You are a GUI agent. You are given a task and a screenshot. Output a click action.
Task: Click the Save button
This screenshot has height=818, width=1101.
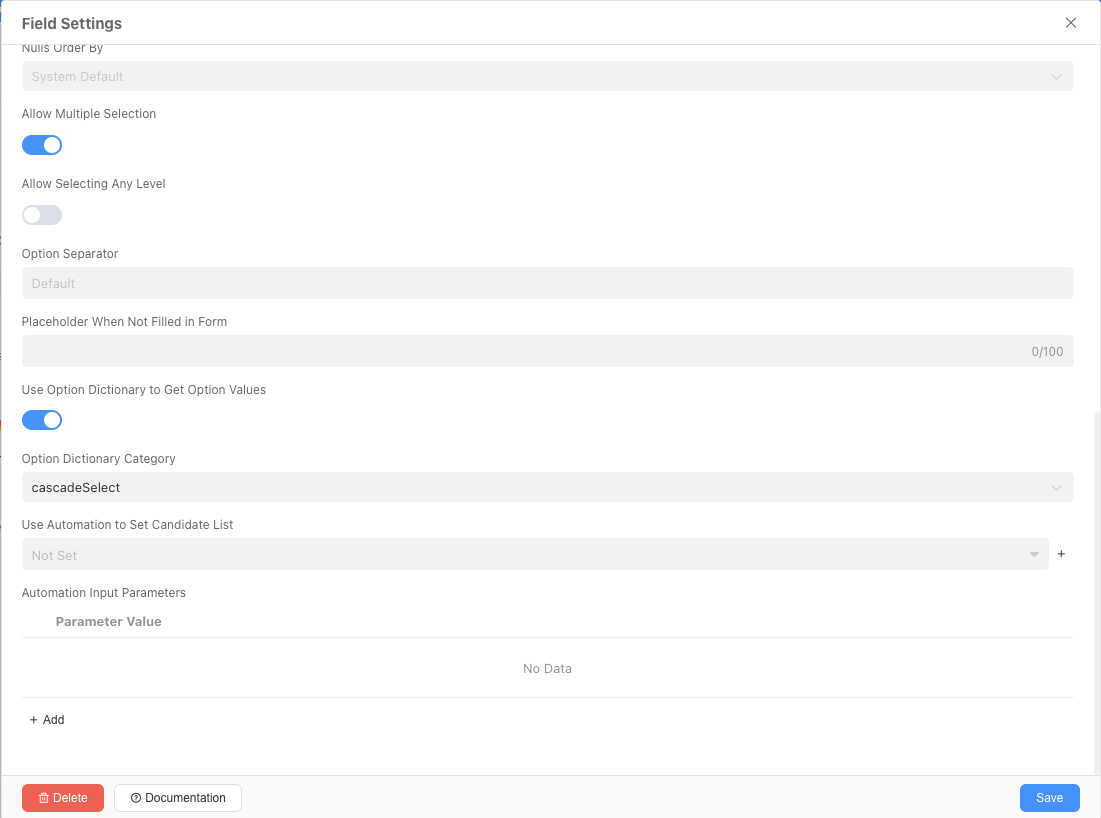coord(1049,798)
